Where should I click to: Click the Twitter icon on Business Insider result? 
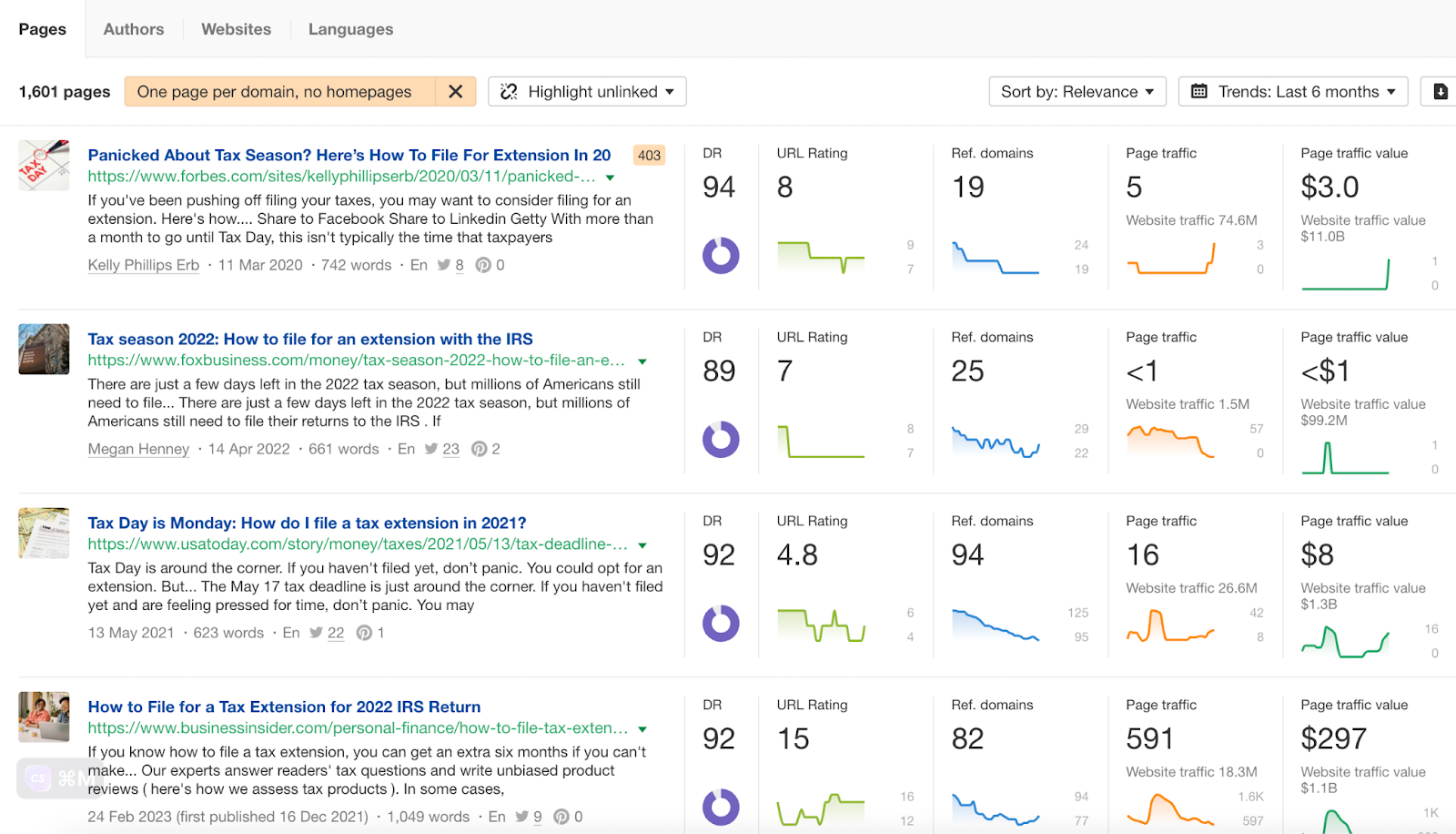tap(521, 817)
